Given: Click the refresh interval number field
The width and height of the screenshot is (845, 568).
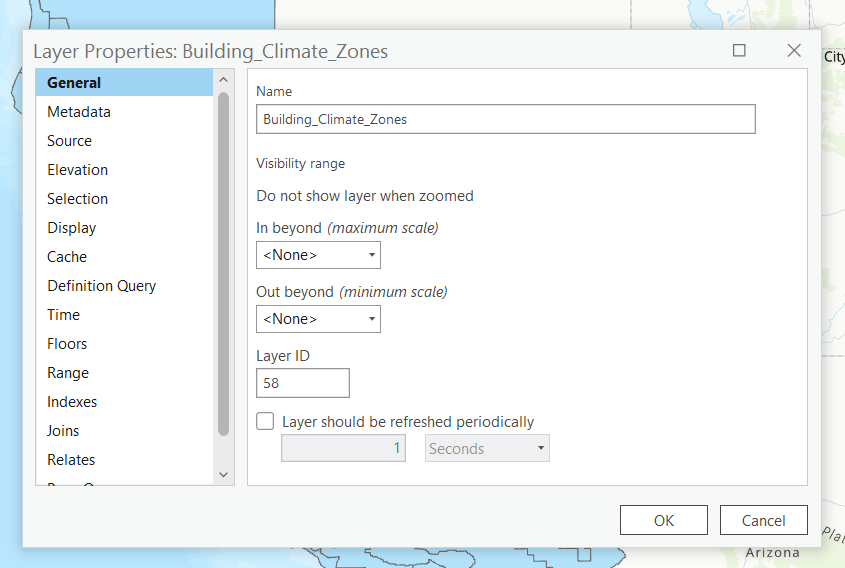Looking at the screenshot, I should coord(343,449).
